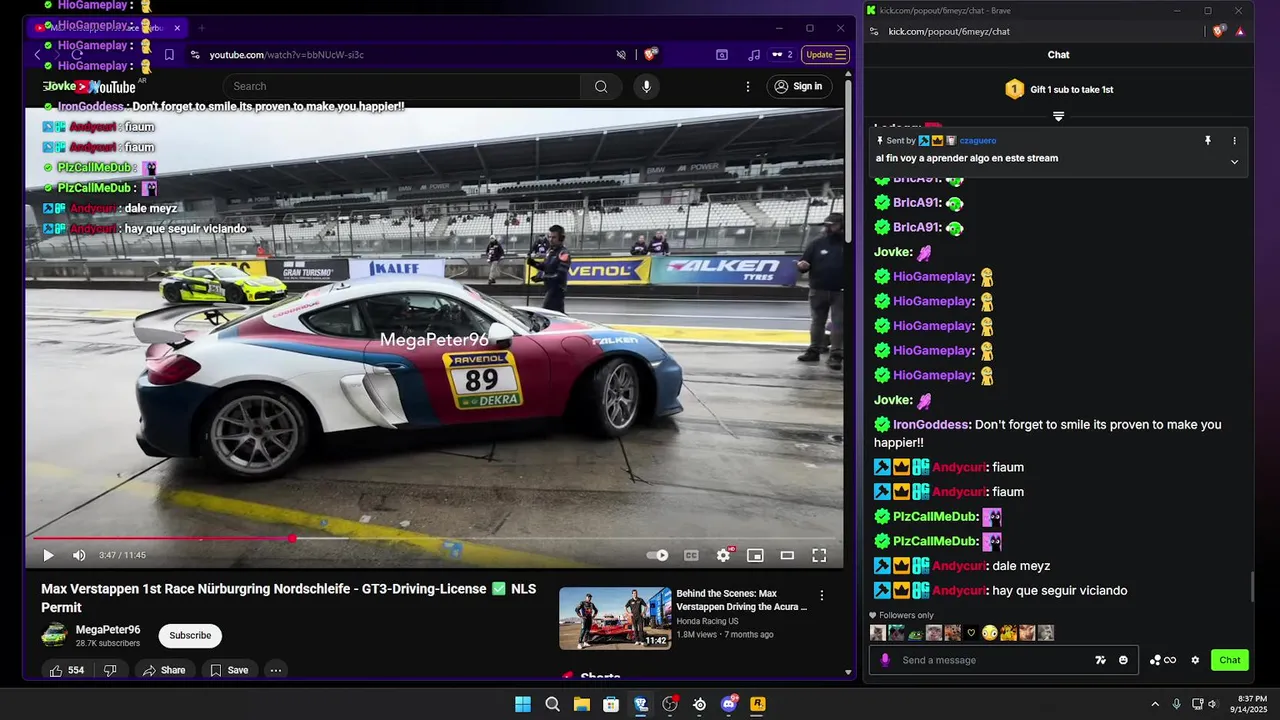This screenshot has width=1280, height=720.
Task: Focus the YouTube Search field
Action: (x=402, y=86)
